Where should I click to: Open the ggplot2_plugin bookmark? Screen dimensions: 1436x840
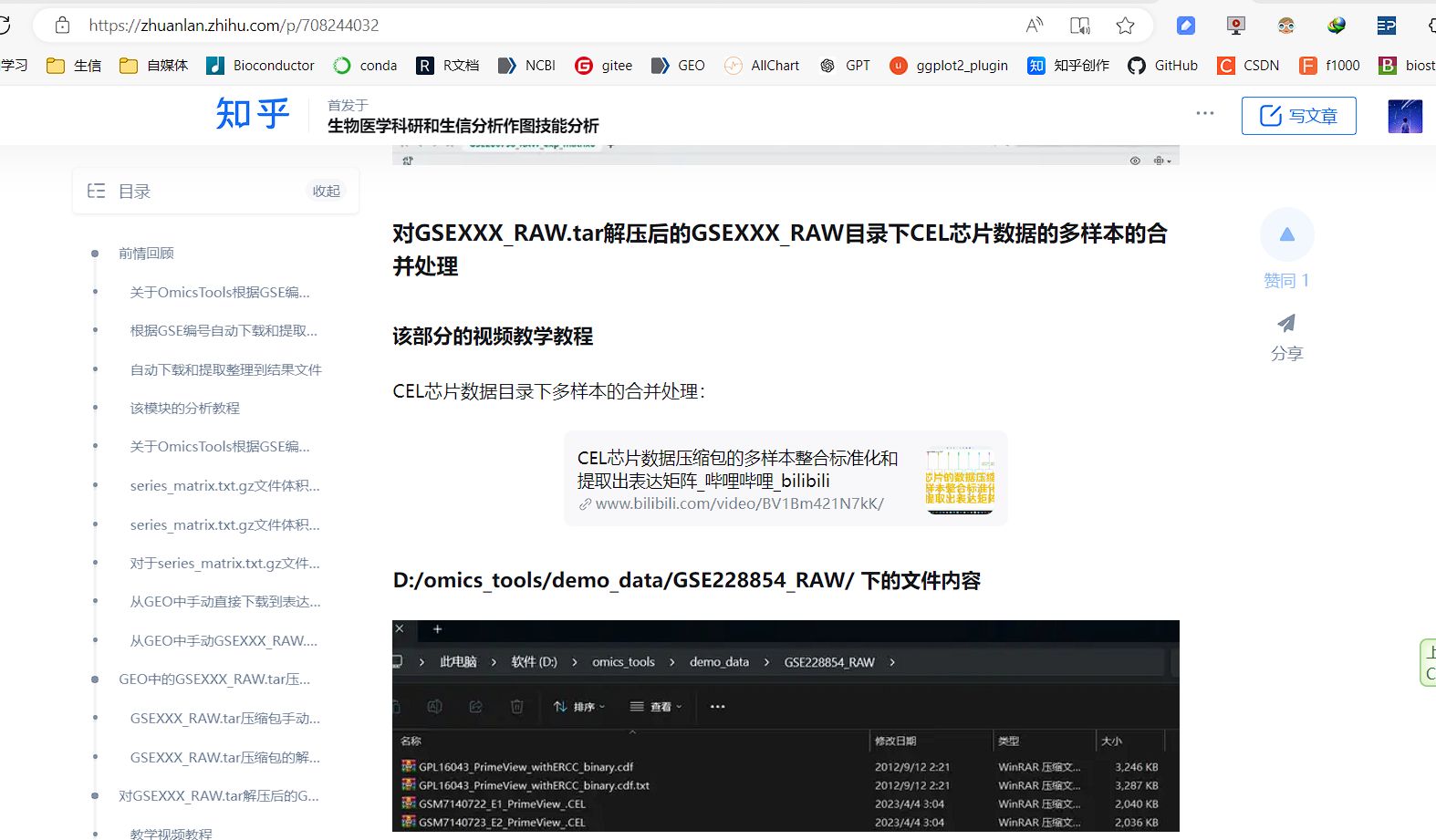[949, 66]
